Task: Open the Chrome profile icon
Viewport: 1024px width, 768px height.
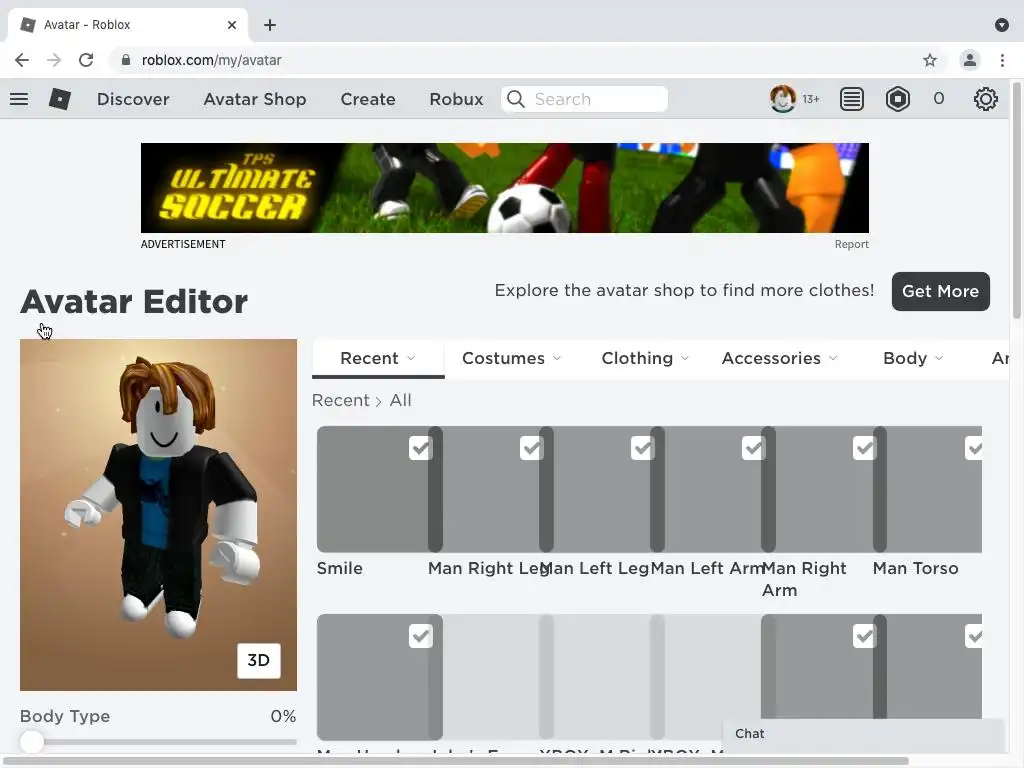Action: click(970, 60)
